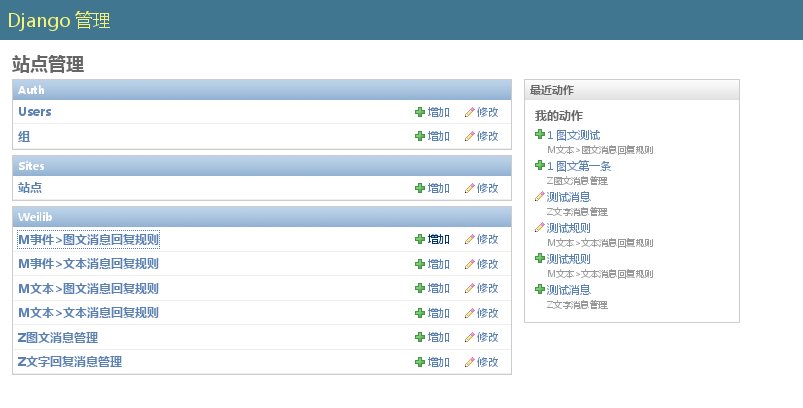
Task: Click pencil icon for M事件>文本消息回复规则
Action: [470, 264]
